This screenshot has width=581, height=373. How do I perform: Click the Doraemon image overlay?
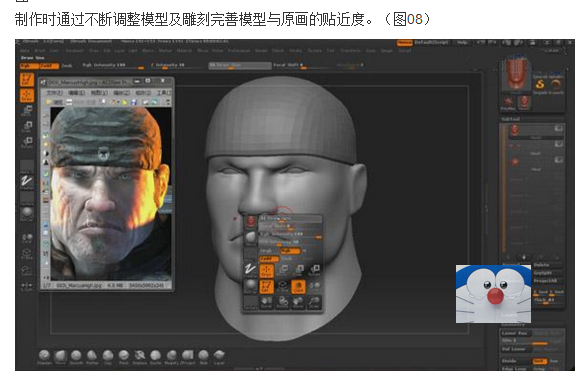click(x=493, y=294)
